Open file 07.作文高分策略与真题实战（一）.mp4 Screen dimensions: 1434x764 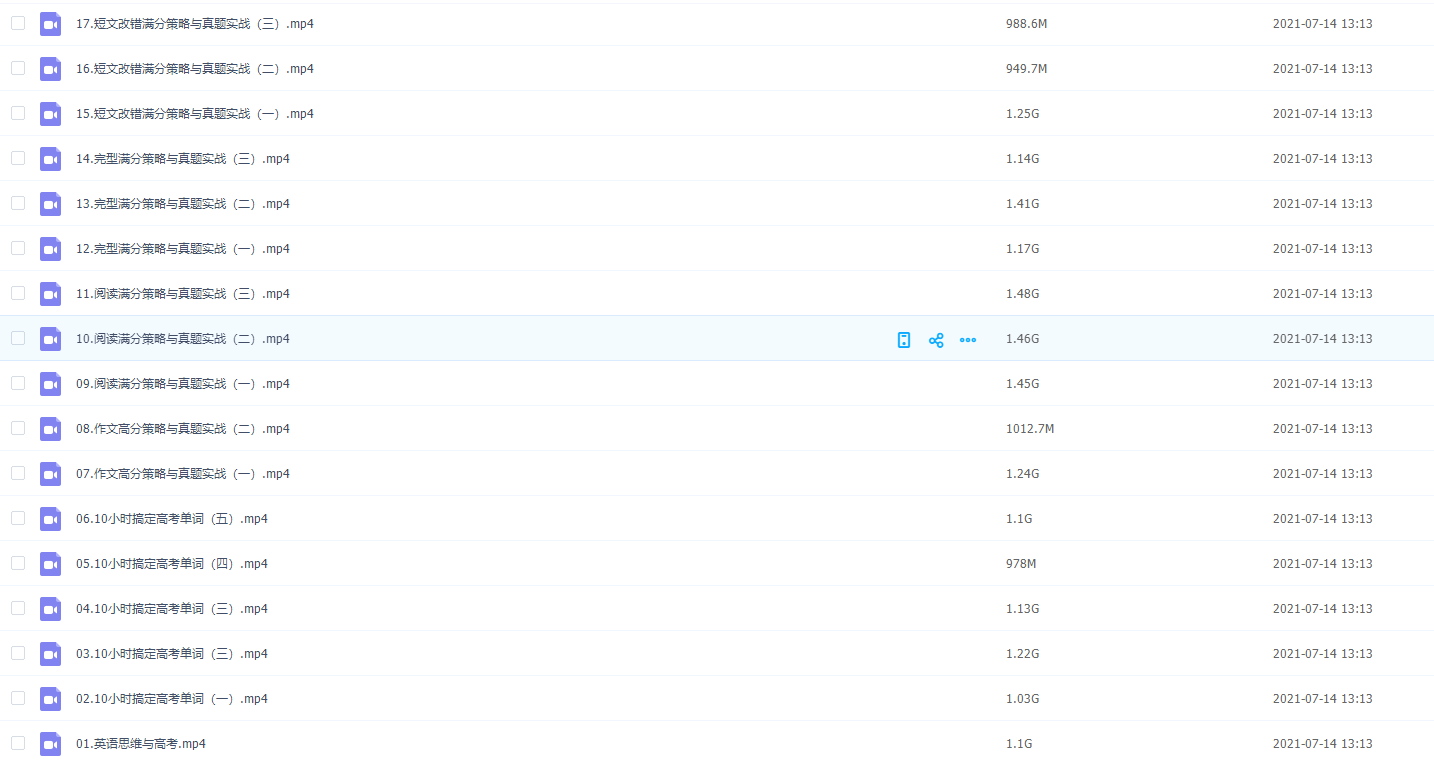click(x=183, y=474)
